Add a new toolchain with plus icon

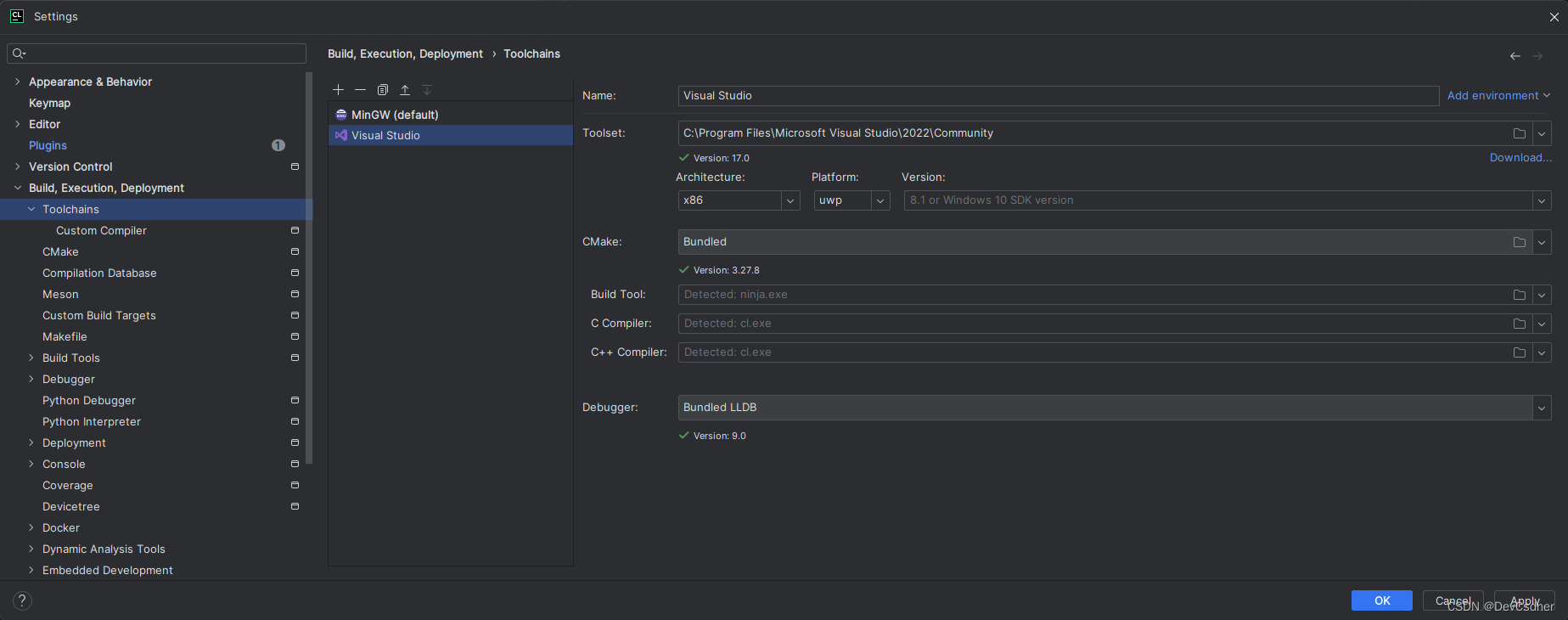(338, 89)
